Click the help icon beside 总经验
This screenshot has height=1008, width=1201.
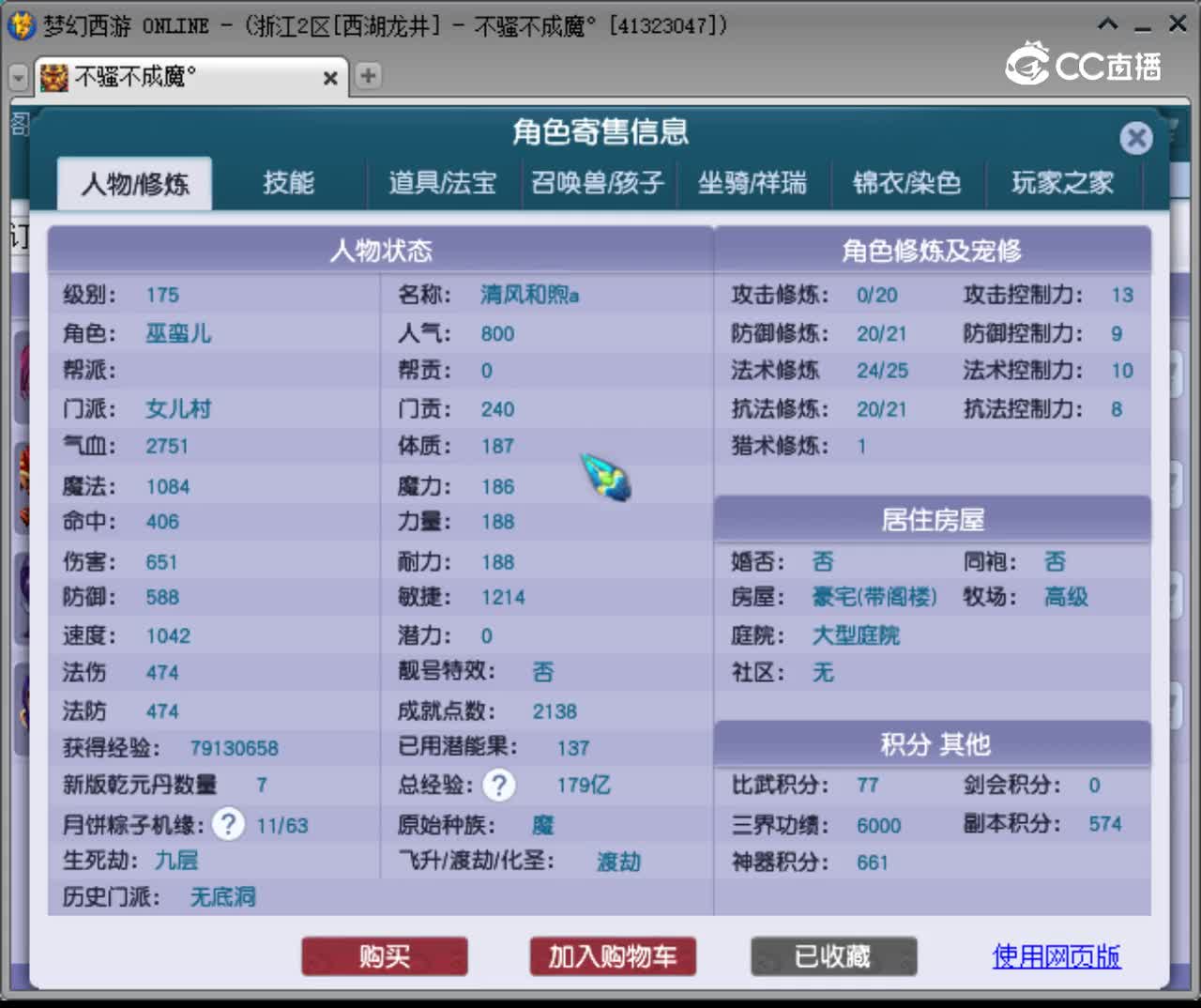pos(499,785)
